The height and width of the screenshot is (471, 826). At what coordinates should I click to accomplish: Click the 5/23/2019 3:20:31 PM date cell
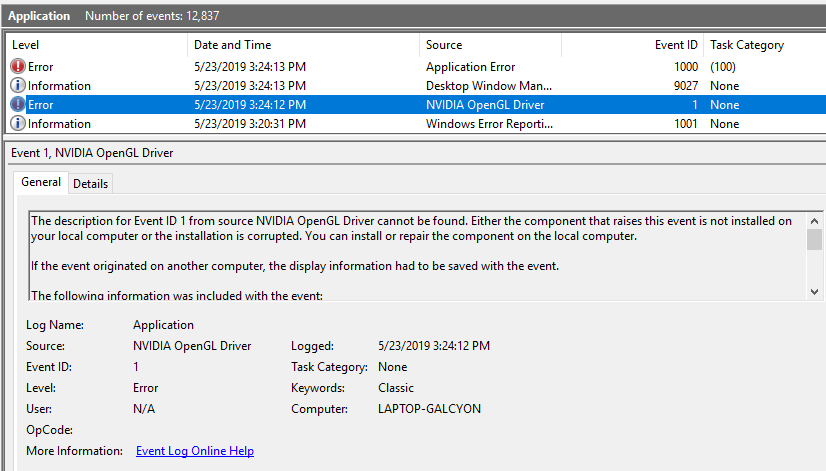(x=250, y=124)
